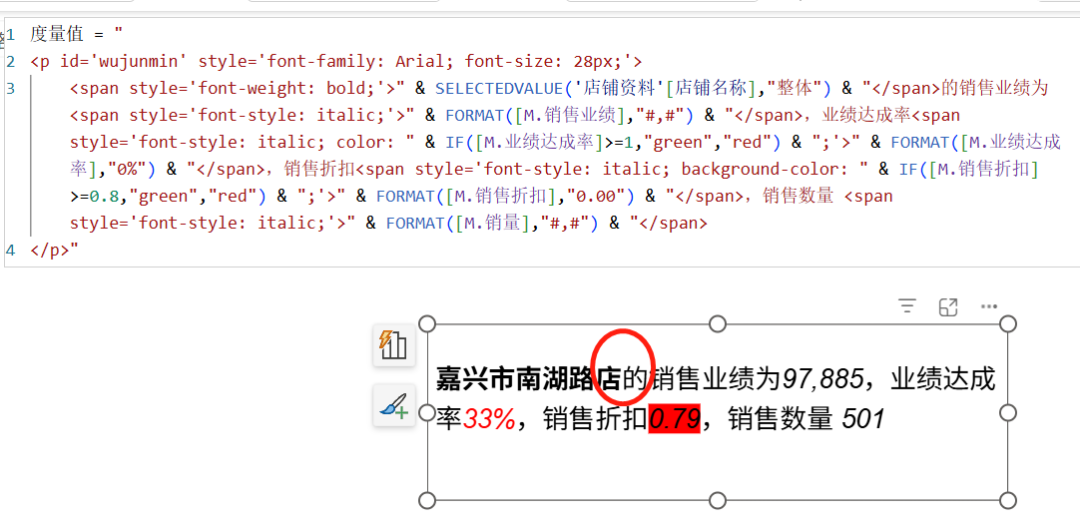Click the 0.8 threshold value in the code
This screenshot has height=532, width=1080.
pyautogui.click(x=105, y=196)
